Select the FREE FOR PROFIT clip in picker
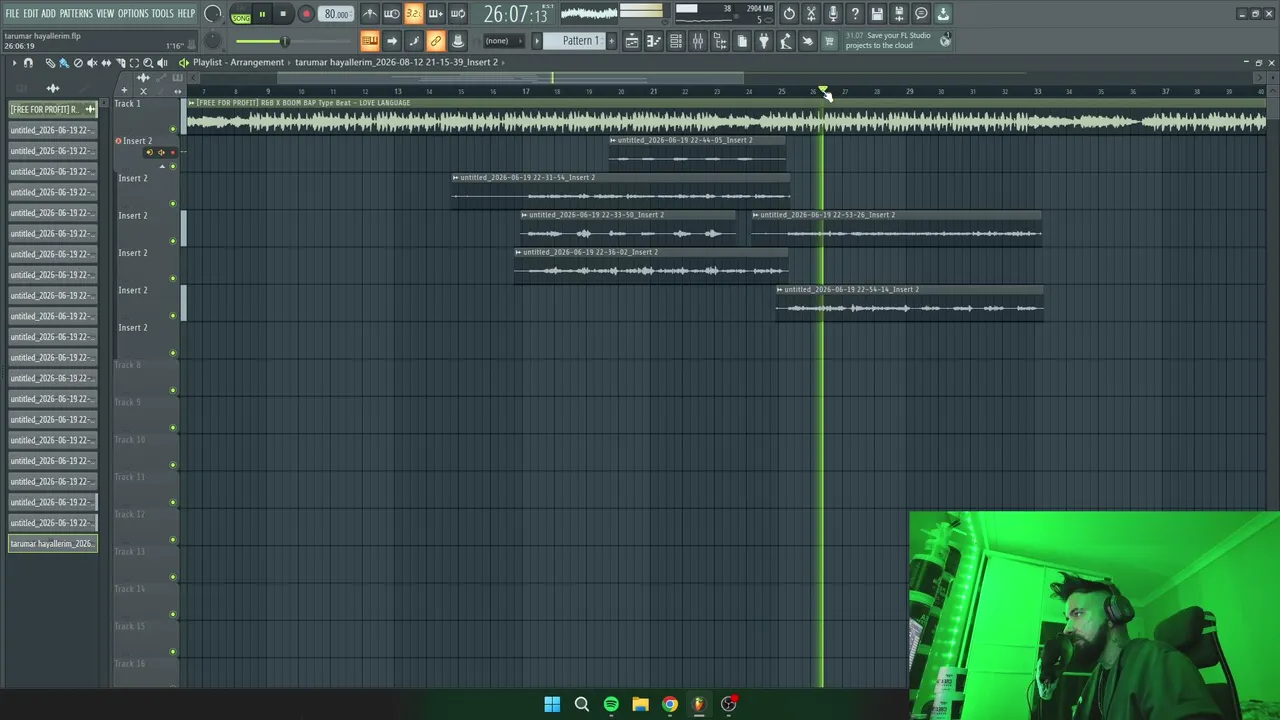This screenshot has height=720, width=1280. [x=53, y=109]
